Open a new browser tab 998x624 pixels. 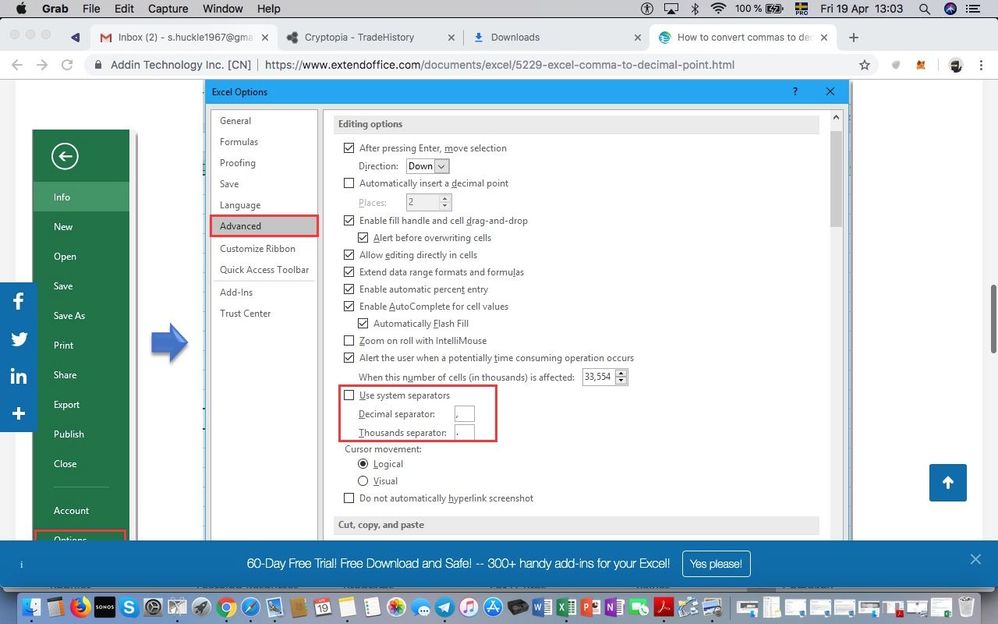click(x=854, y=38)
